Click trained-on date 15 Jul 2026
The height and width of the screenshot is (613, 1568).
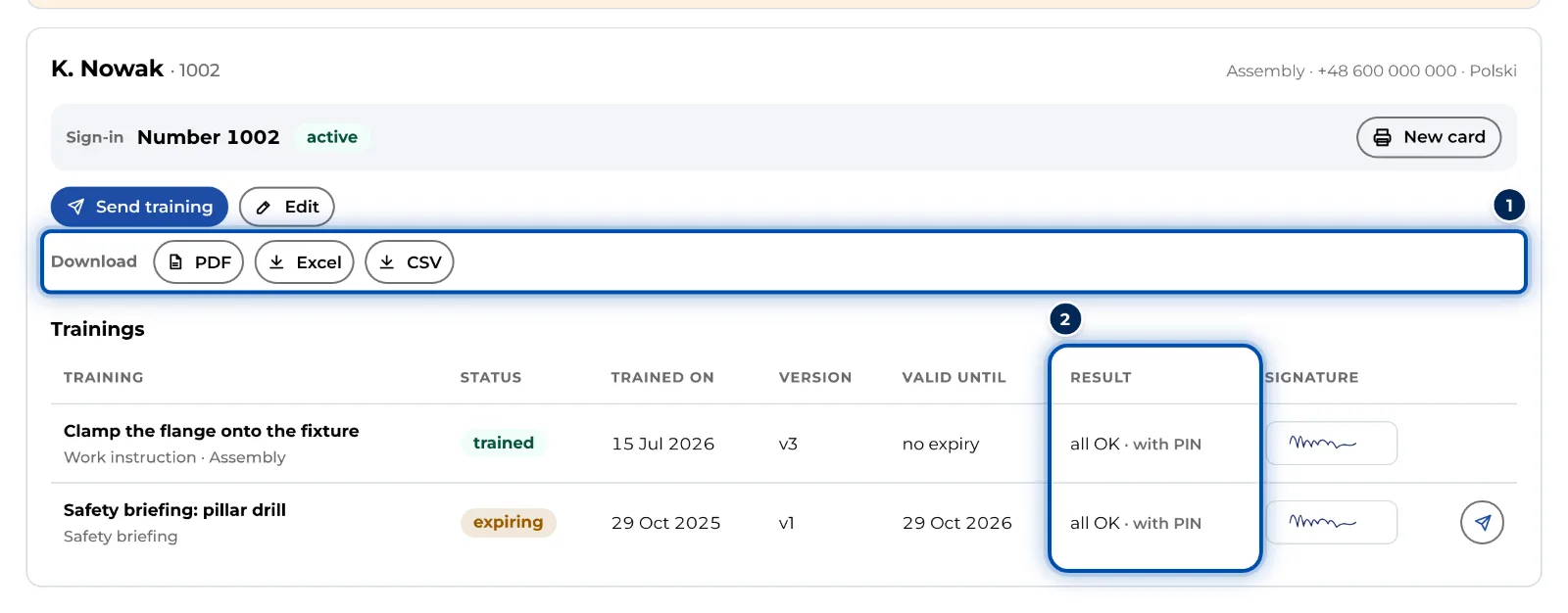(663, 444)
